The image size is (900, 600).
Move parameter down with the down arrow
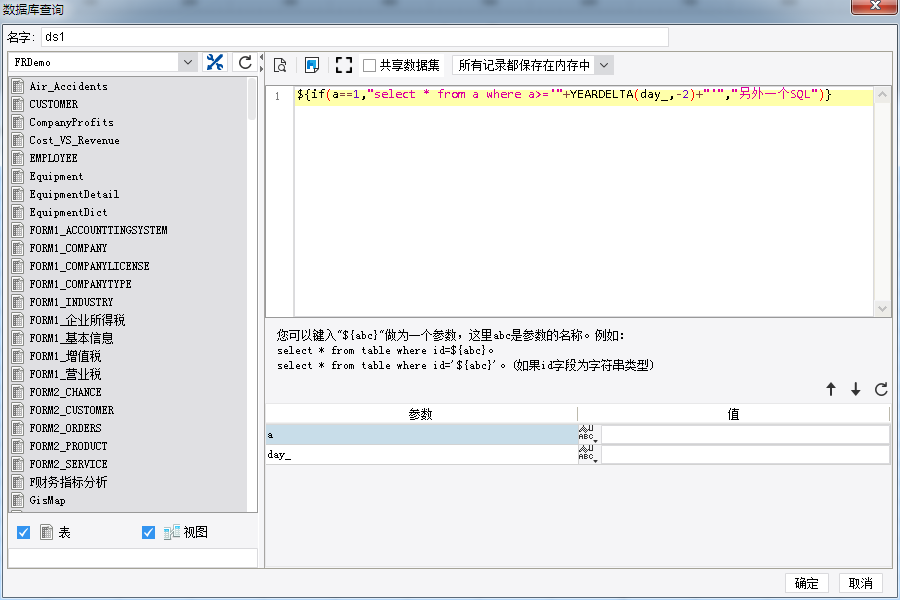pyautogui.click(x=856, y=390)
